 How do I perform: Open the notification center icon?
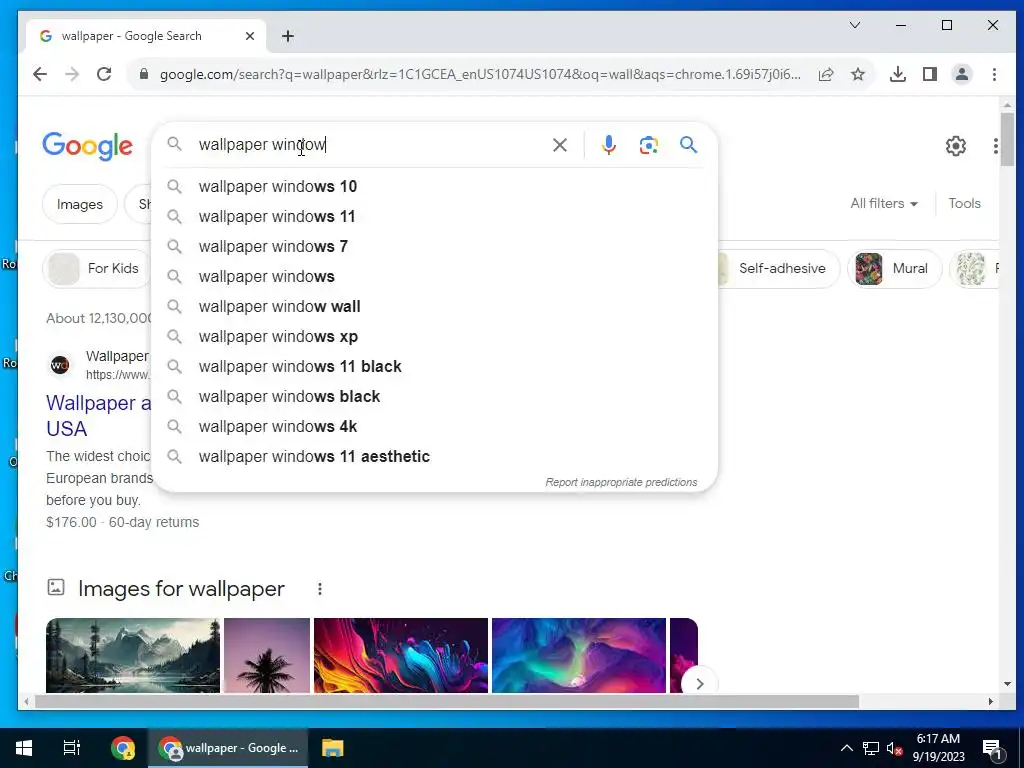993,749
